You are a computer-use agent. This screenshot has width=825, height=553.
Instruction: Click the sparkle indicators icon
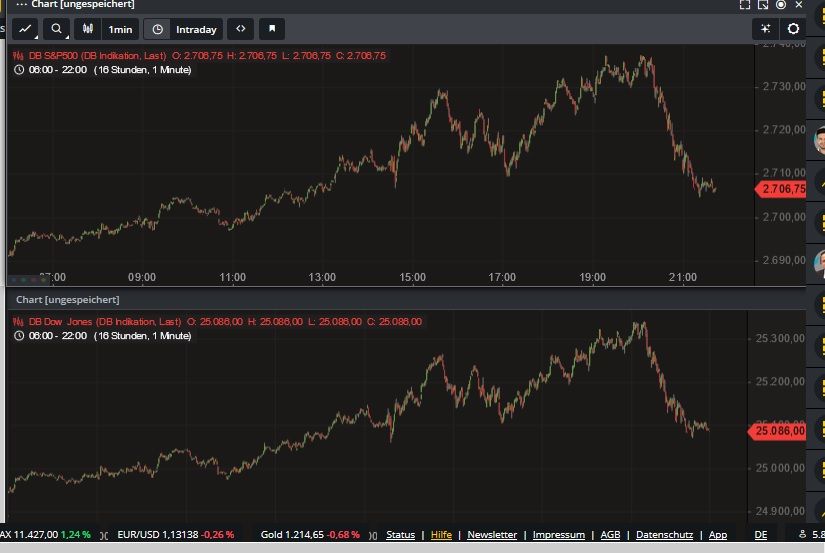point(765,29)
